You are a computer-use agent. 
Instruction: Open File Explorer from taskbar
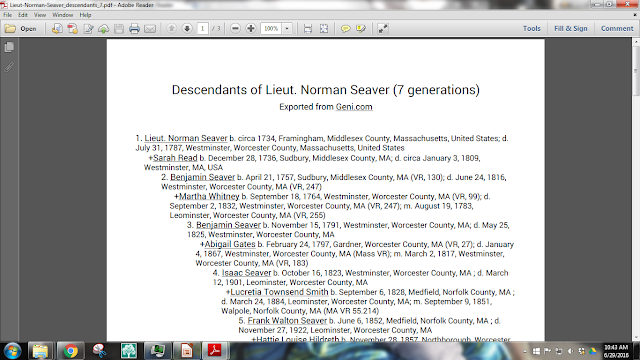tap(40, 351)
